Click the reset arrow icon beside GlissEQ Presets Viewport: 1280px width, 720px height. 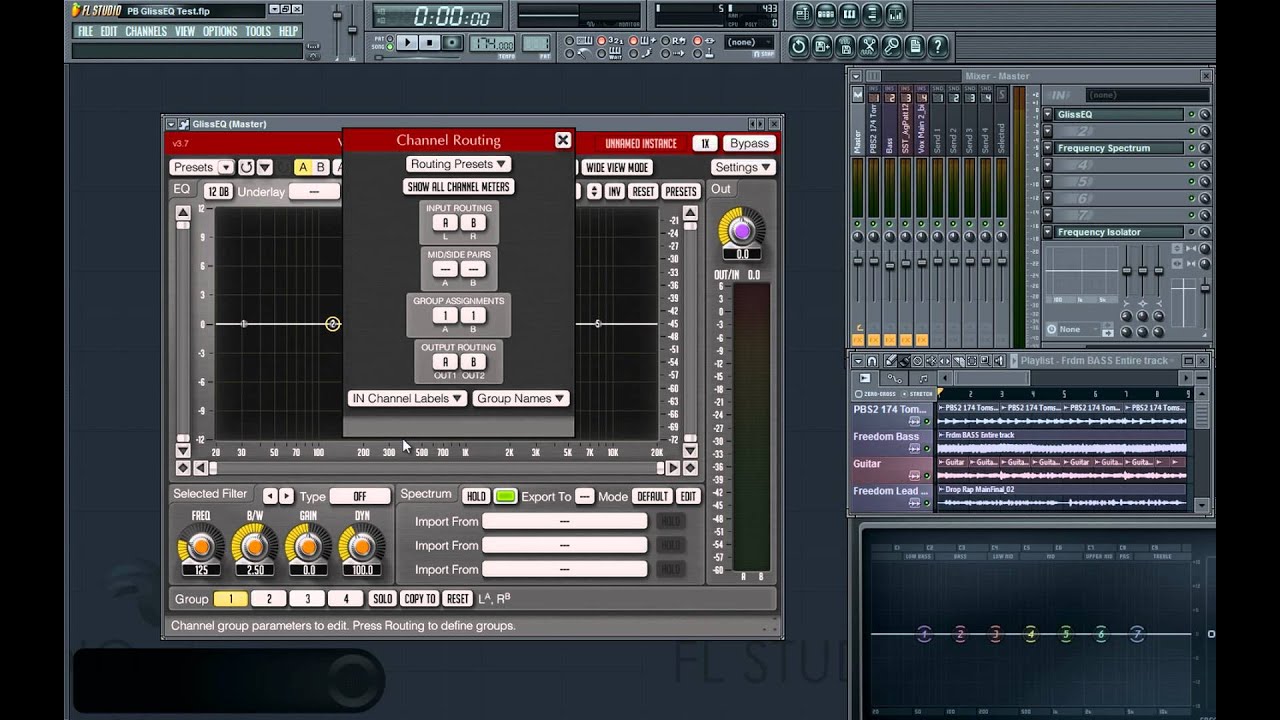click(x=246, y=167)
